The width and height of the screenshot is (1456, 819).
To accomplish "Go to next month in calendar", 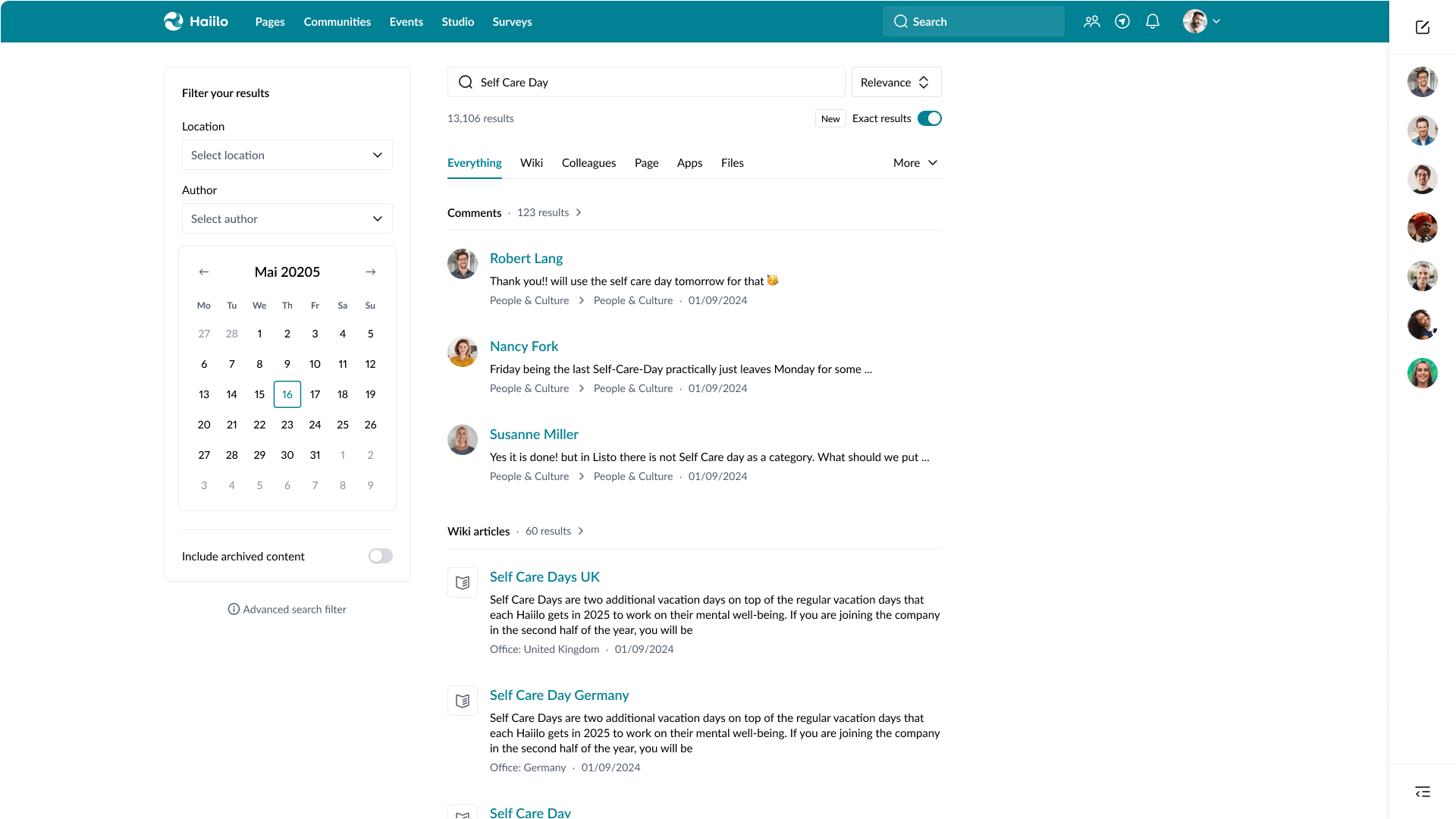I will (371, 271).
